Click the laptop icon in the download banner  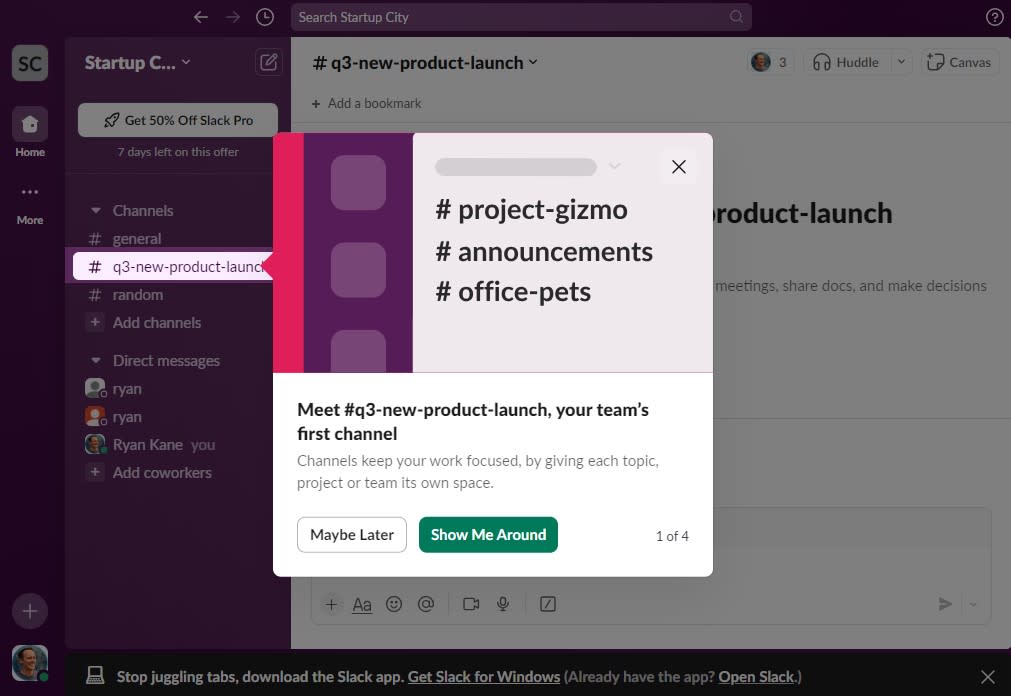tap(95, 676)
